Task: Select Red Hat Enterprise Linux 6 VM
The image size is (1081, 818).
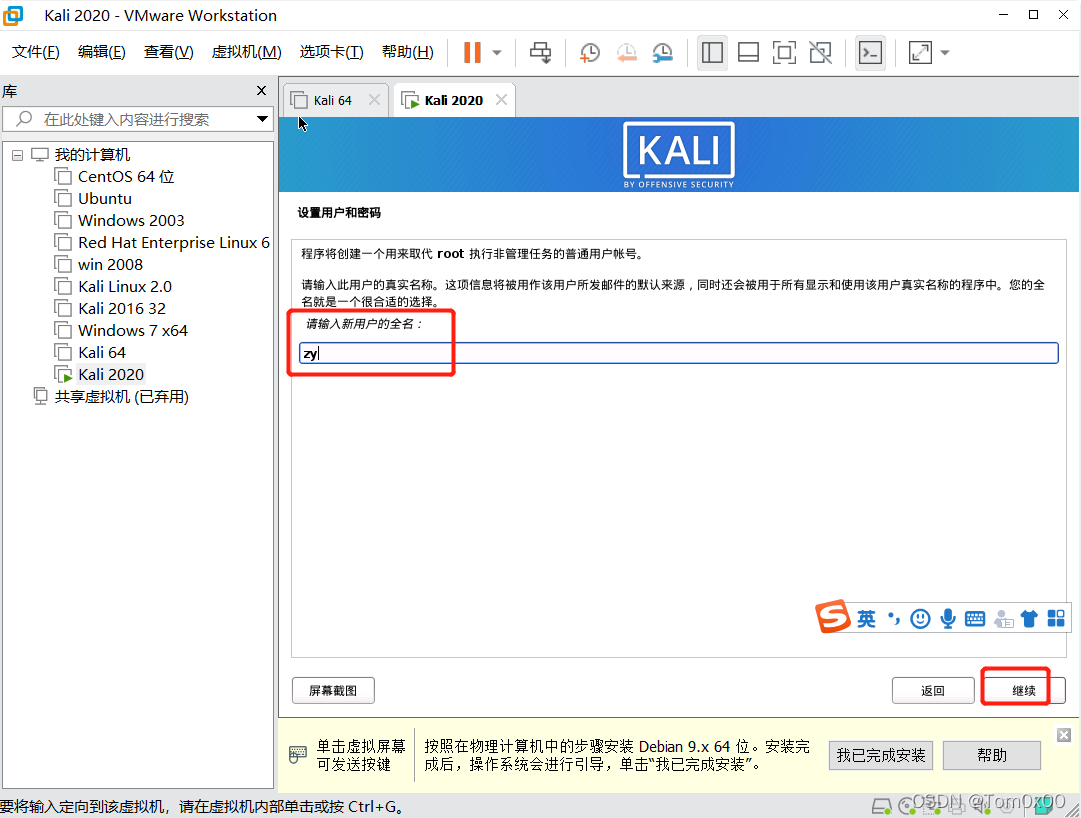Action: tap(173, 243)
